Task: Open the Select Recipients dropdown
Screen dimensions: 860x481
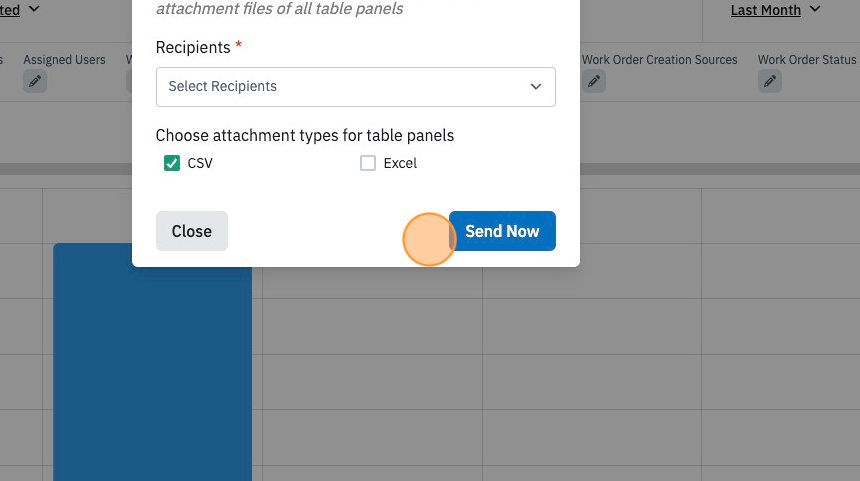Action: (x=355, y=87)
